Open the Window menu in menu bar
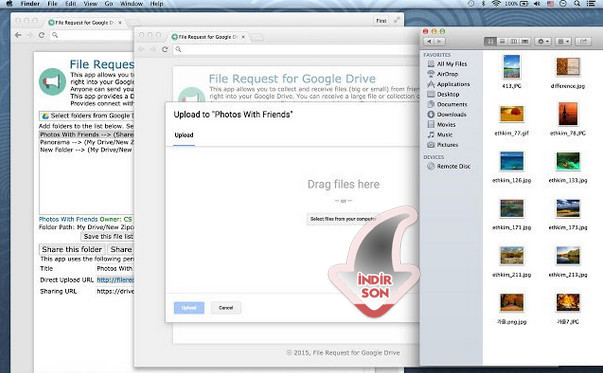This screenshot has height=373, width=603. click(132, 4)
